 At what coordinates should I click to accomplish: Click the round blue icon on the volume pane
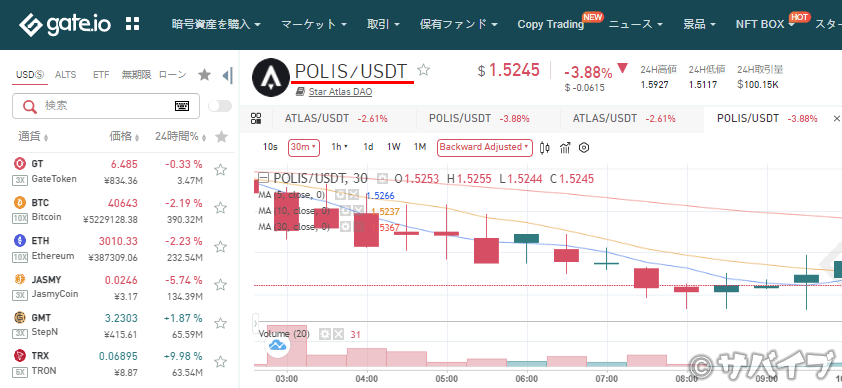(278, 346)
